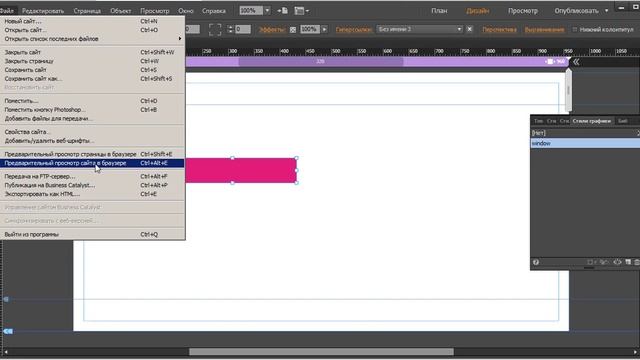This screenshot has width=640, height=360.
Task: Open the opacity slider arrow
Action: (x=324, y=29)
